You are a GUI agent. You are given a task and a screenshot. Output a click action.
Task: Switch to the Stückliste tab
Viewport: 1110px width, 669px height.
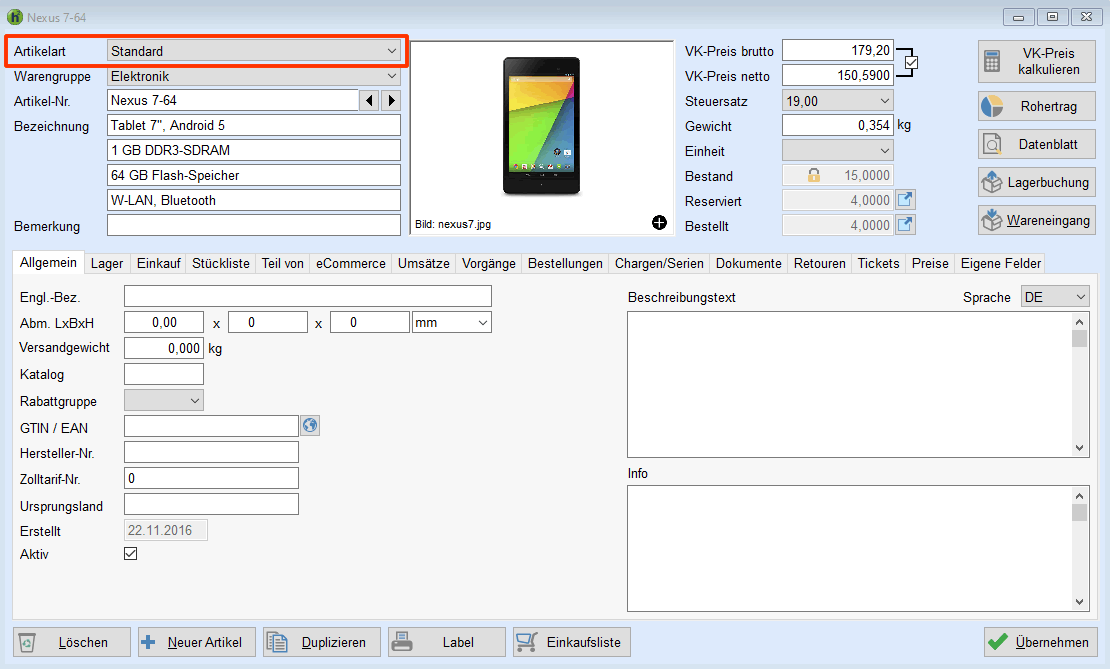coord(221,263)
